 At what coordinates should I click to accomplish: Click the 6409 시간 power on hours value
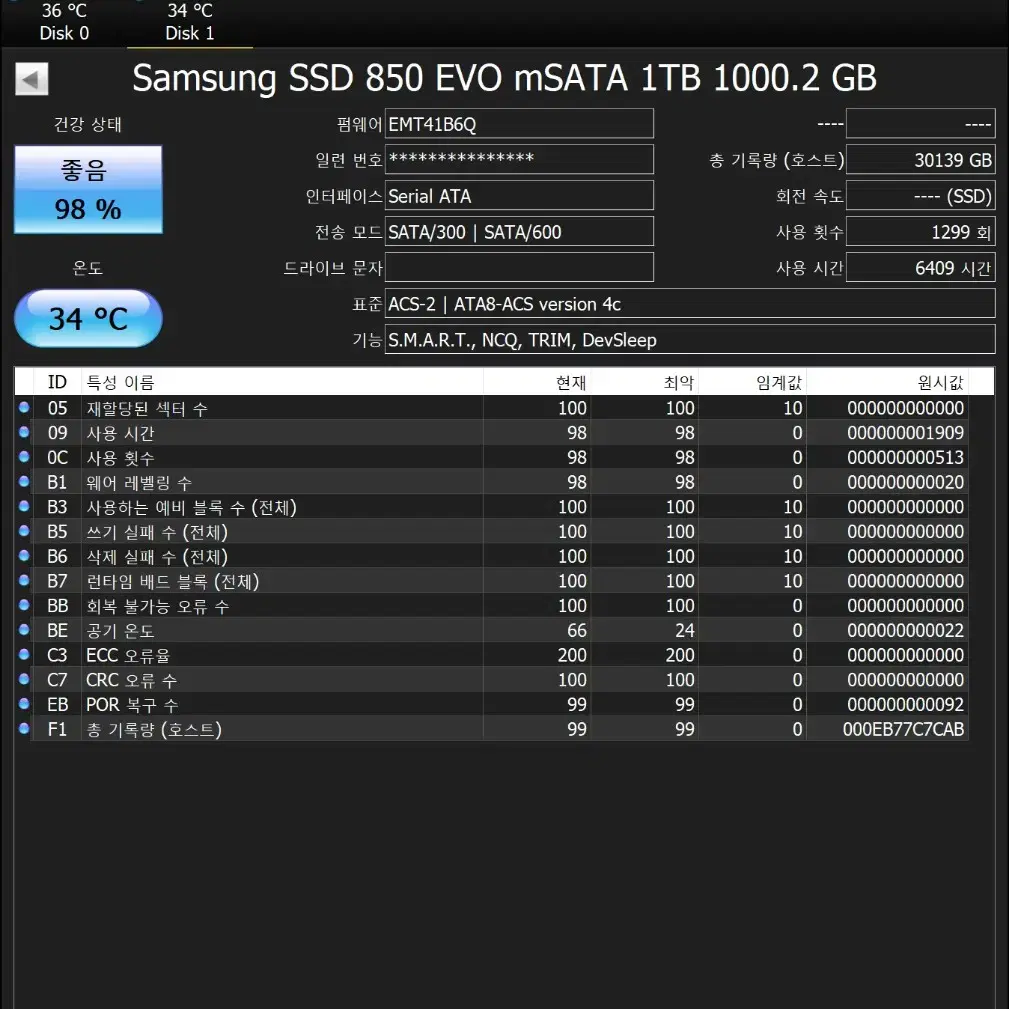(x=920, y=268)
